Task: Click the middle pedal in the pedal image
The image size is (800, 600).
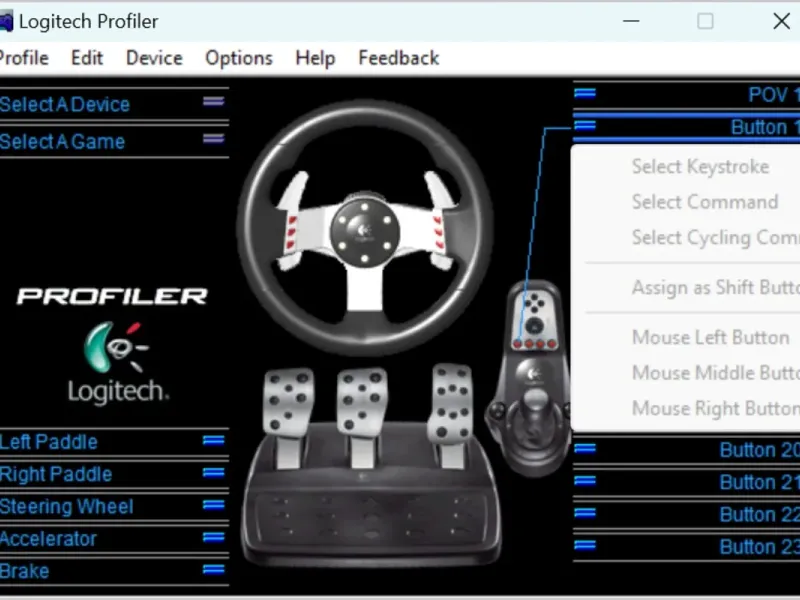Action: [x=362, y=416]
